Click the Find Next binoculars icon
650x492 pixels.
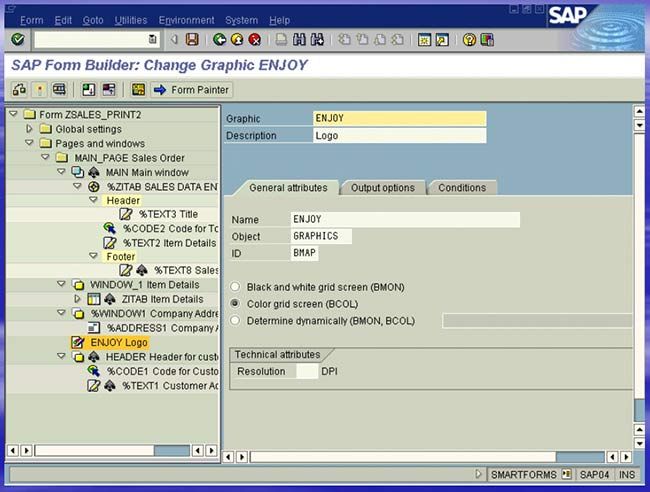(x=317, y=40)
